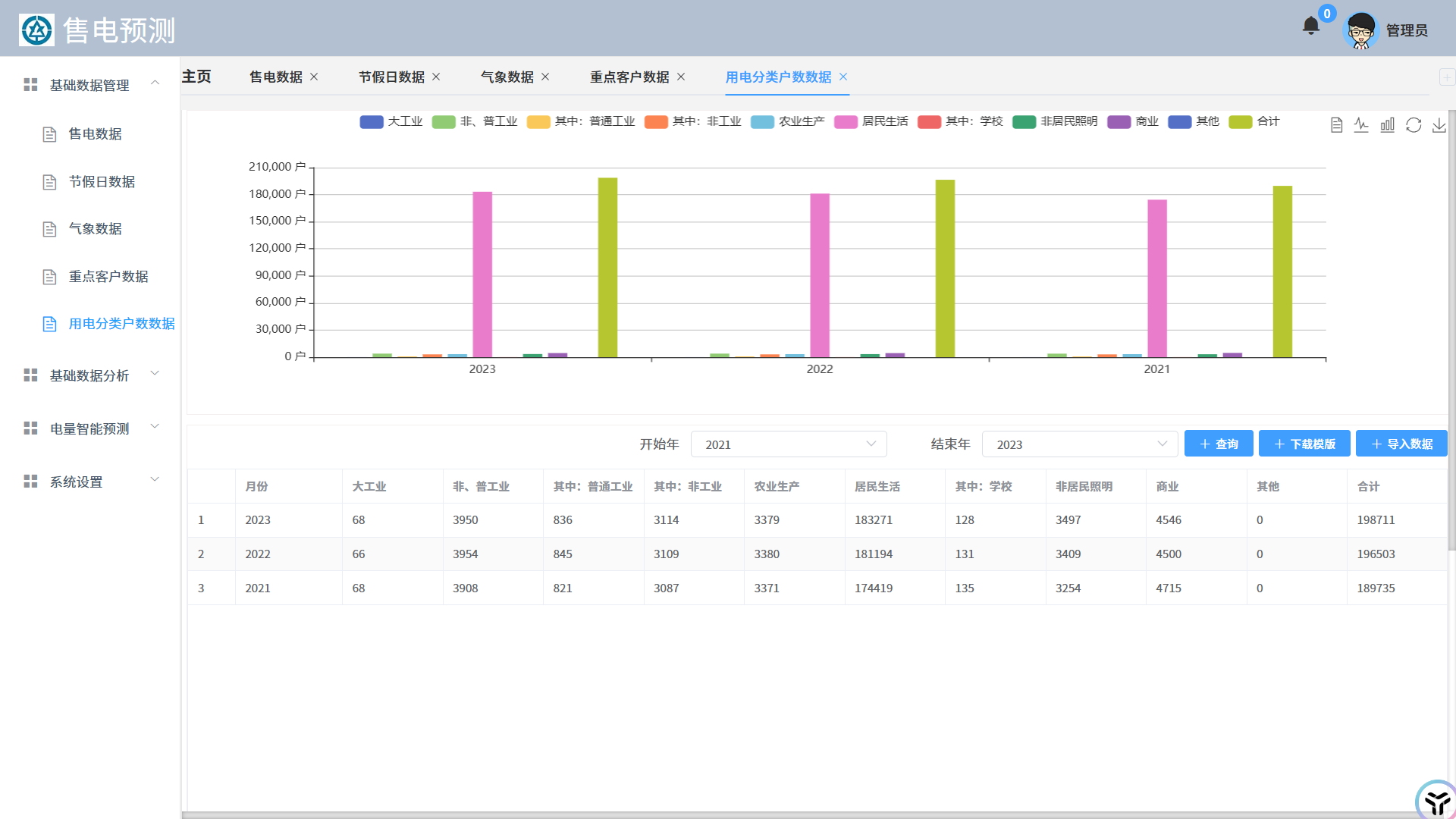Switch chart to bar type
This screenshot has height=819, width=1456.
coord(1387,125)
